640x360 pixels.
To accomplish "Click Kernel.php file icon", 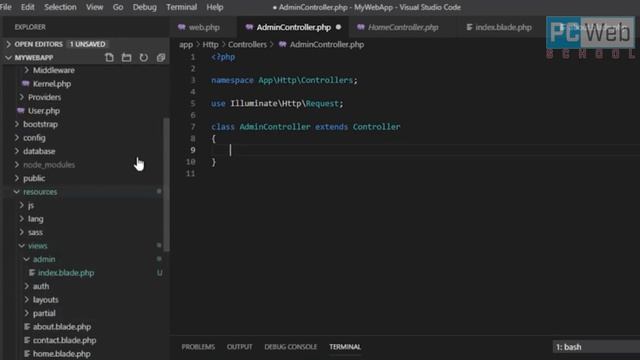I will coord(26,84).
